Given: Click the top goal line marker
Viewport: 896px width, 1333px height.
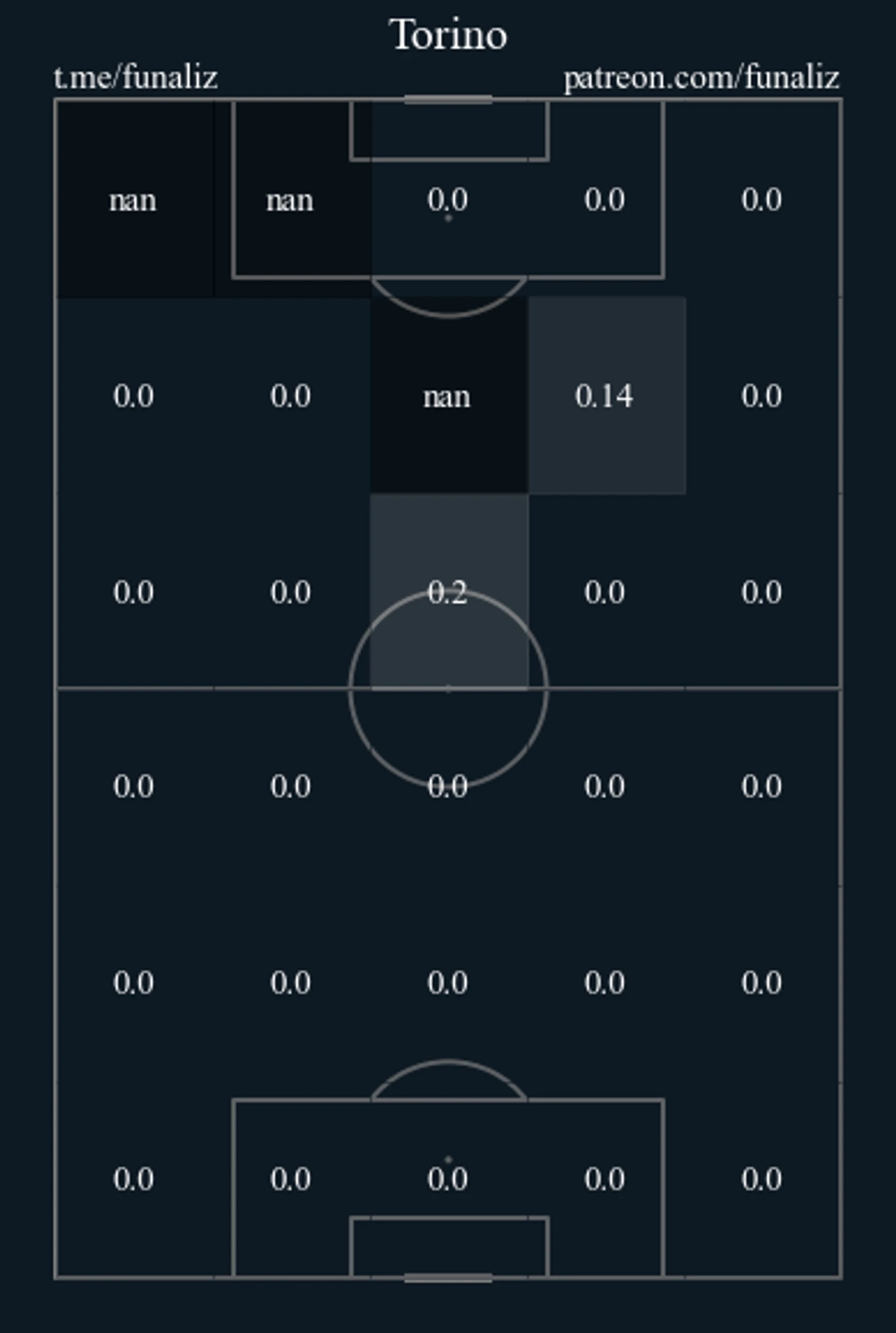Looking at the screenshot, I should [x=448, y=99].
